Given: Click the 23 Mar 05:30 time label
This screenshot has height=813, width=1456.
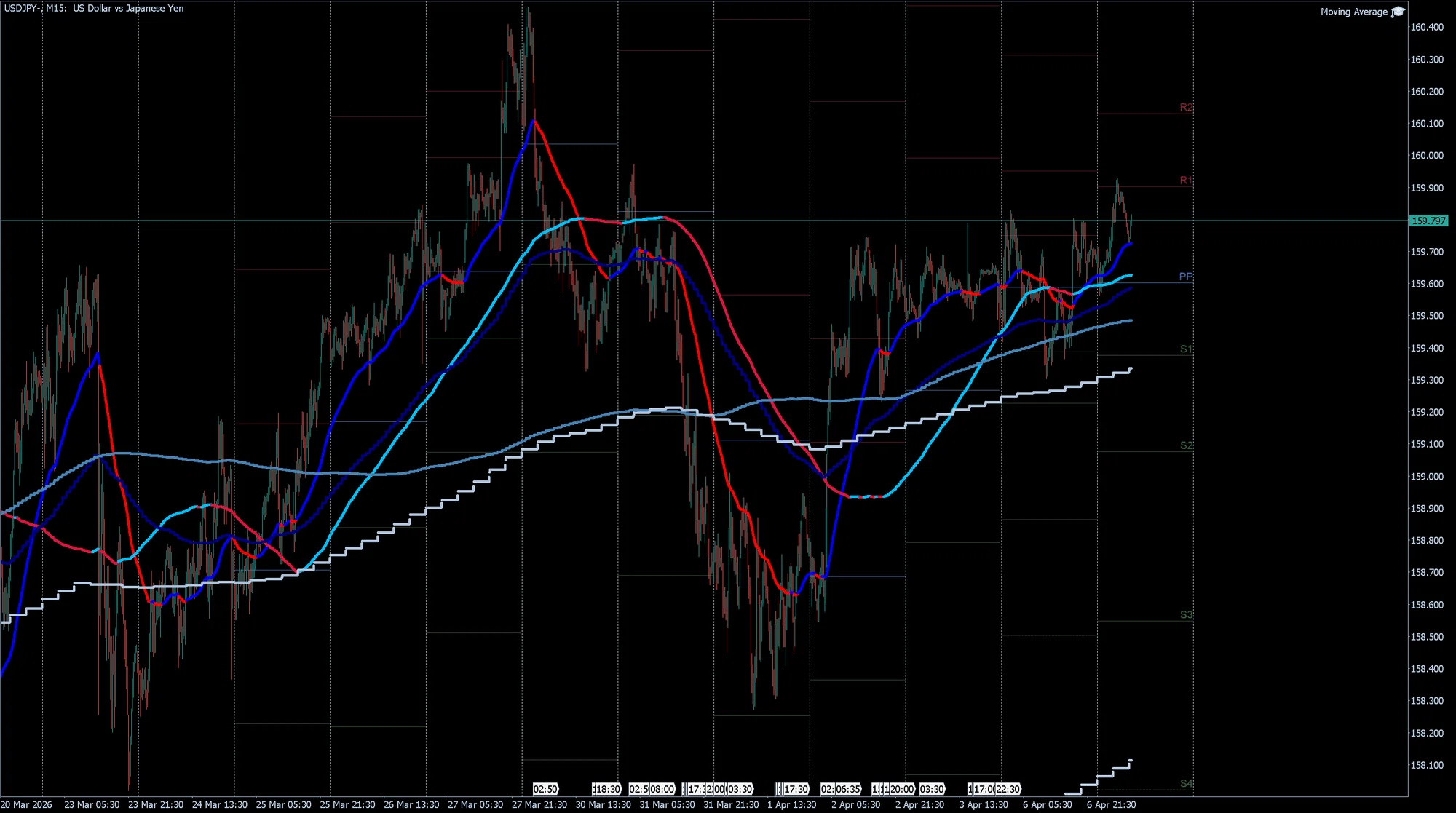Looking at the screenshot, I should point(92,805).
